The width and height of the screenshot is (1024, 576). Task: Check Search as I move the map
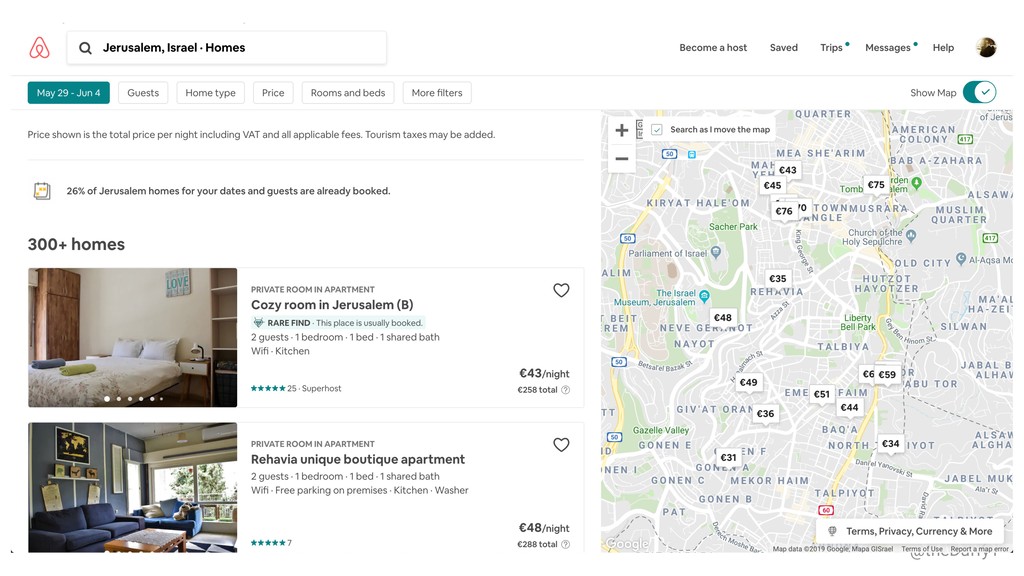657,130
